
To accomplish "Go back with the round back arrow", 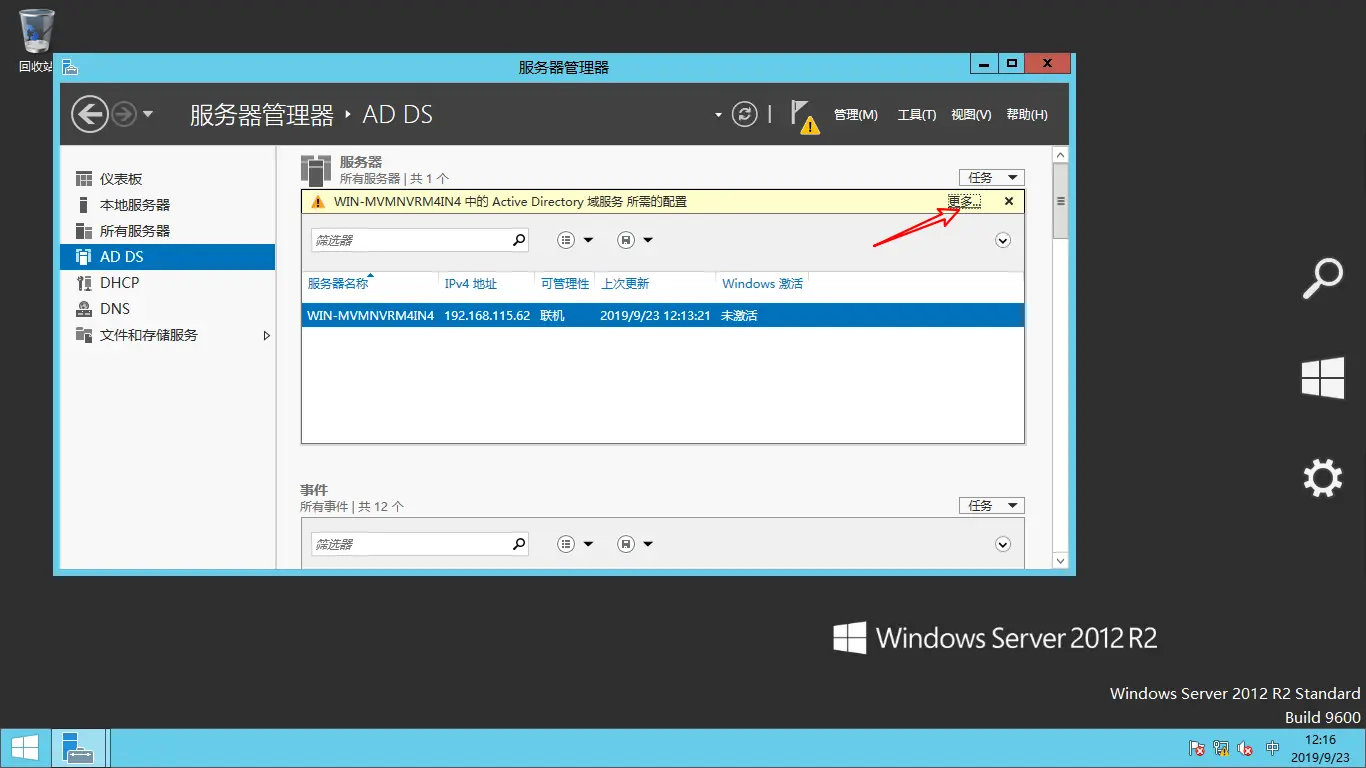I will [89, 114].
